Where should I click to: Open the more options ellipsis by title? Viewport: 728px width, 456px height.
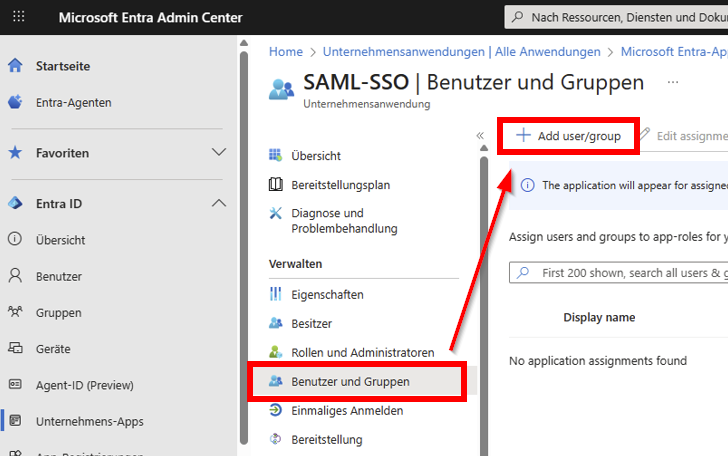click(672, 82)
